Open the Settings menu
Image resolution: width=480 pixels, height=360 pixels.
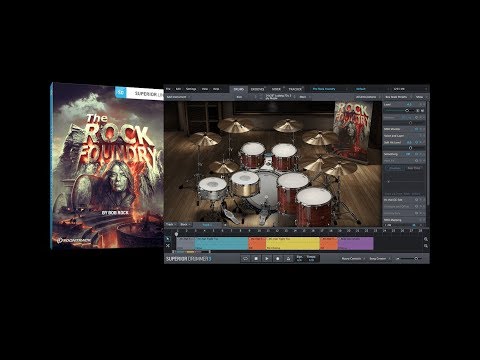click(191, 89)
